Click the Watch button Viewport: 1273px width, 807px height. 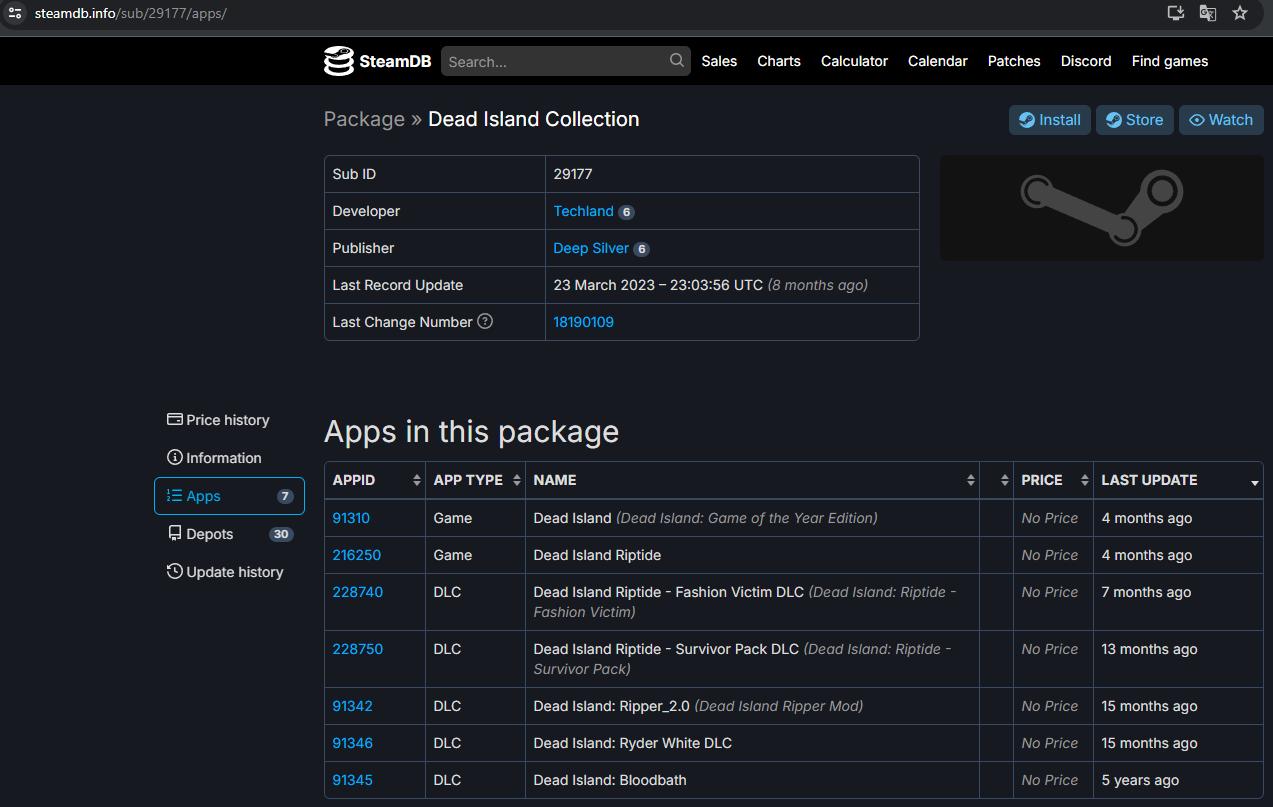tap(1221, 120)
